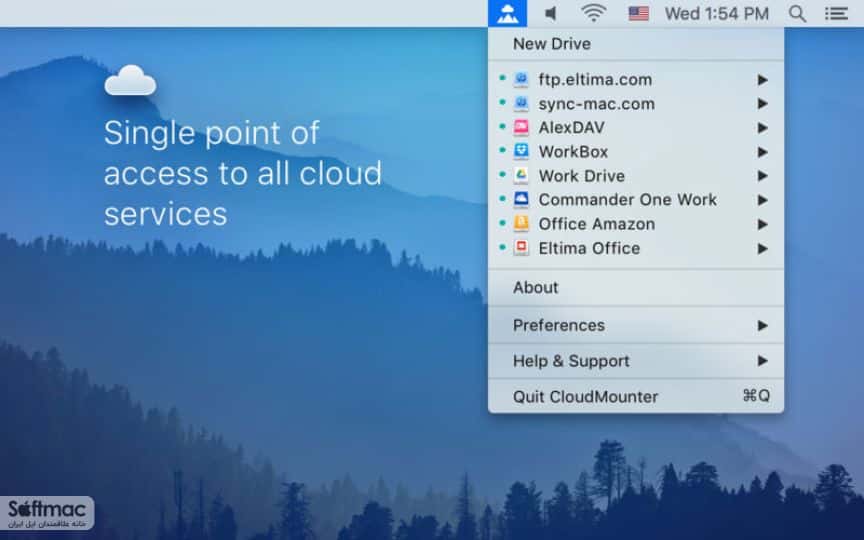Image resolution: width=864 pixels, height=540 pixels.
Task: Click the Commander One Work OneDrive icon
Action: pyautogui.click(x=521, y=199)
